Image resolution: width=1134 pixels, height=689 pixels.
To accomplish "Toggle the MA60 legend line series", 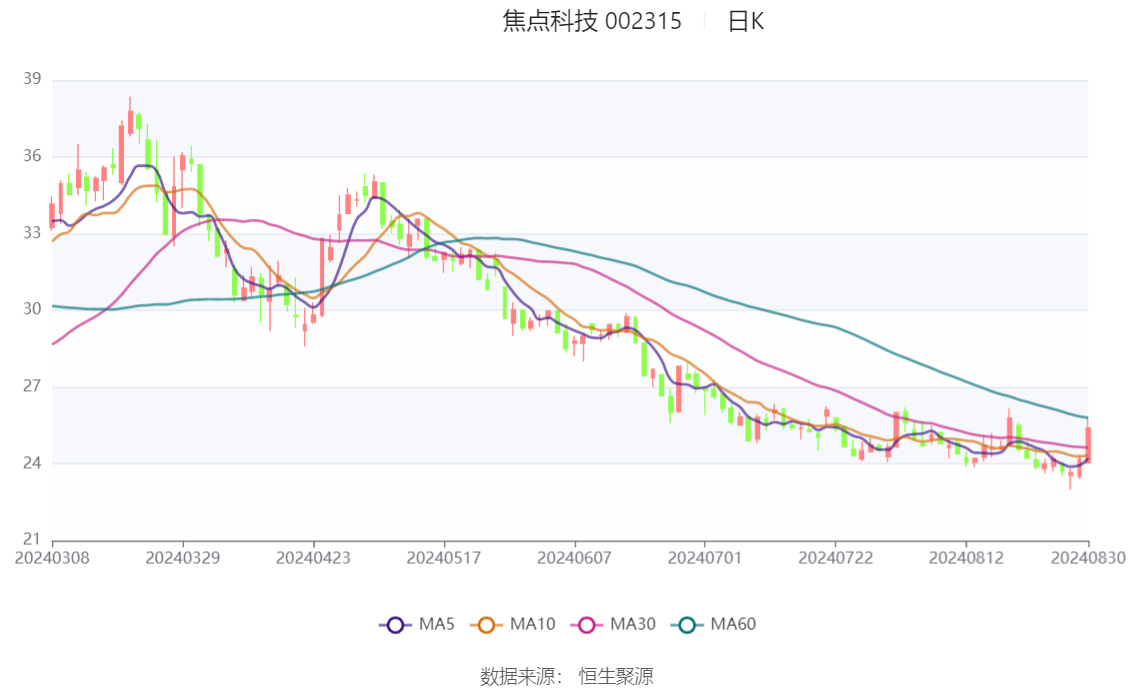I will [x=714, y=625].
